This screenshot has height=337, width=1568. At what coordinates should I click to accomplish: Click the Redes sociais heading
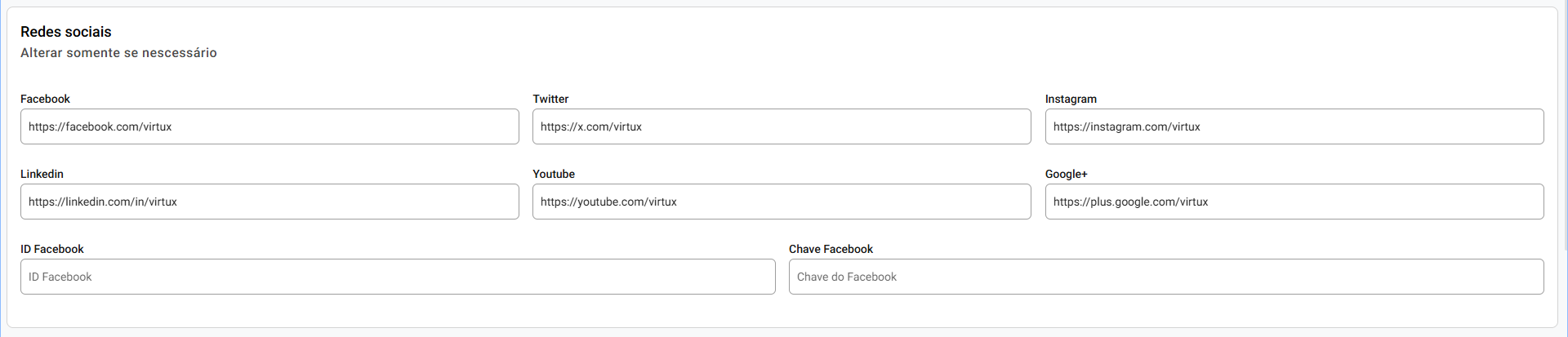[66, 32]
